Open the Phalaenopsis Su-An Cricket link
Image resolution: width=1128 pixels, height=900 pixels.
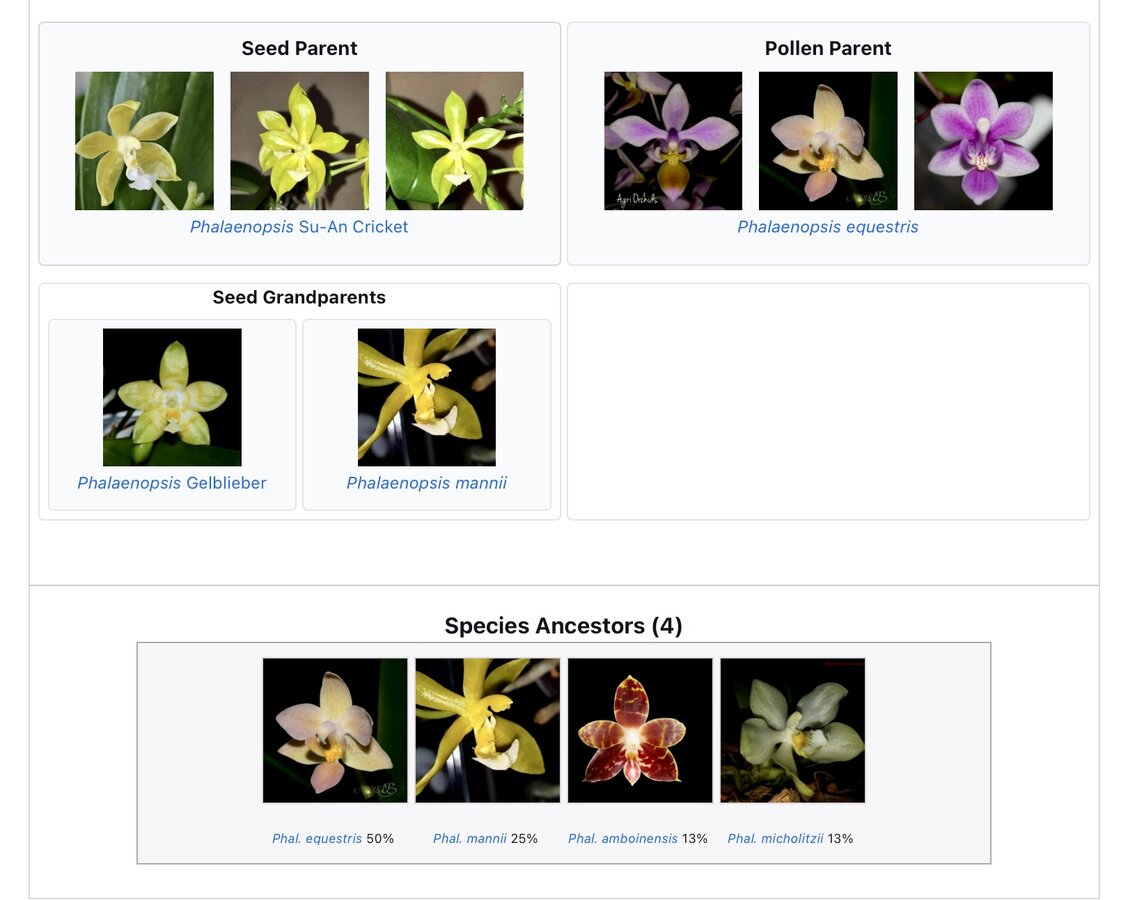coord(299,227)
